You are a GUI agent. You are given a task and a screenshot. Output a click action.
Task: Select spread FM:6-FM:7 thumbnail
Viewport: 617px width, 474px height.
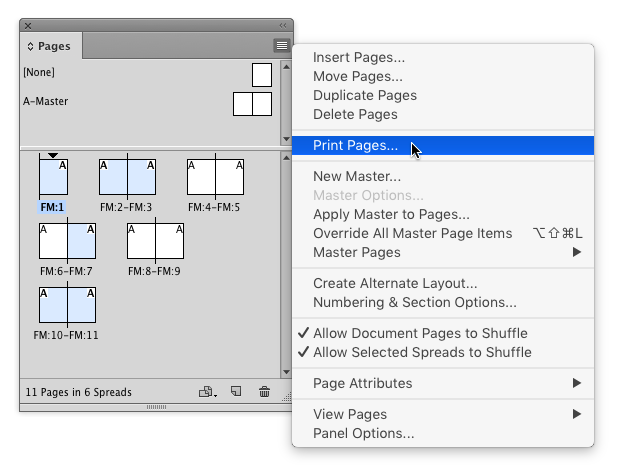[x=67, y=241]
